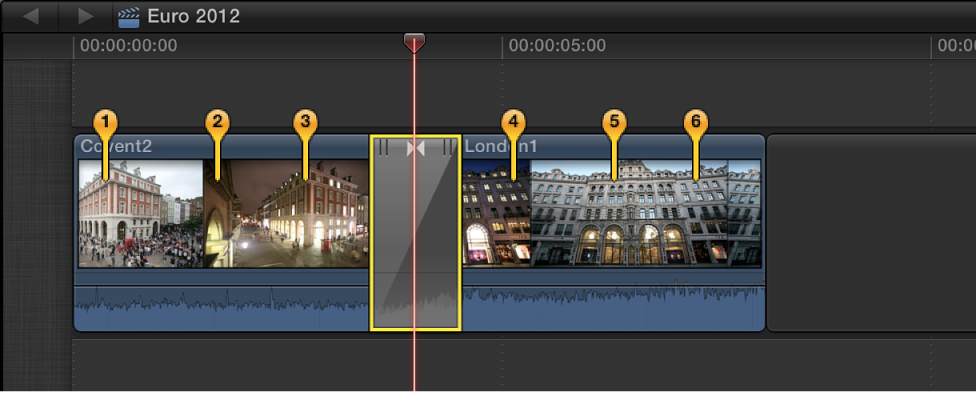The image size is (976, 394).
Task: Click the London1 clip name label
Action: [x=501, y=146]
